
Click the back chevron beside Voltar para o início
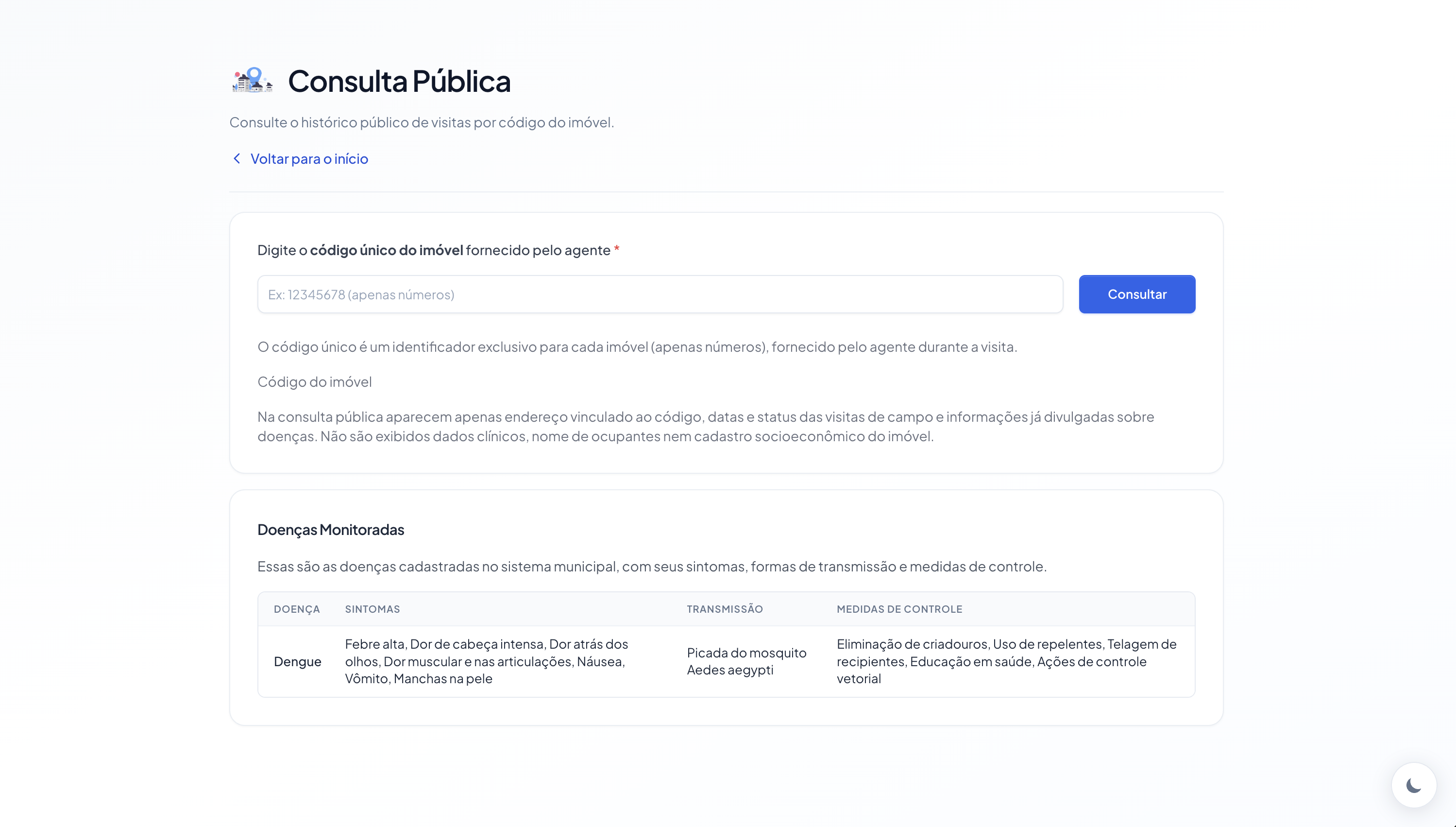pos(237,158)
